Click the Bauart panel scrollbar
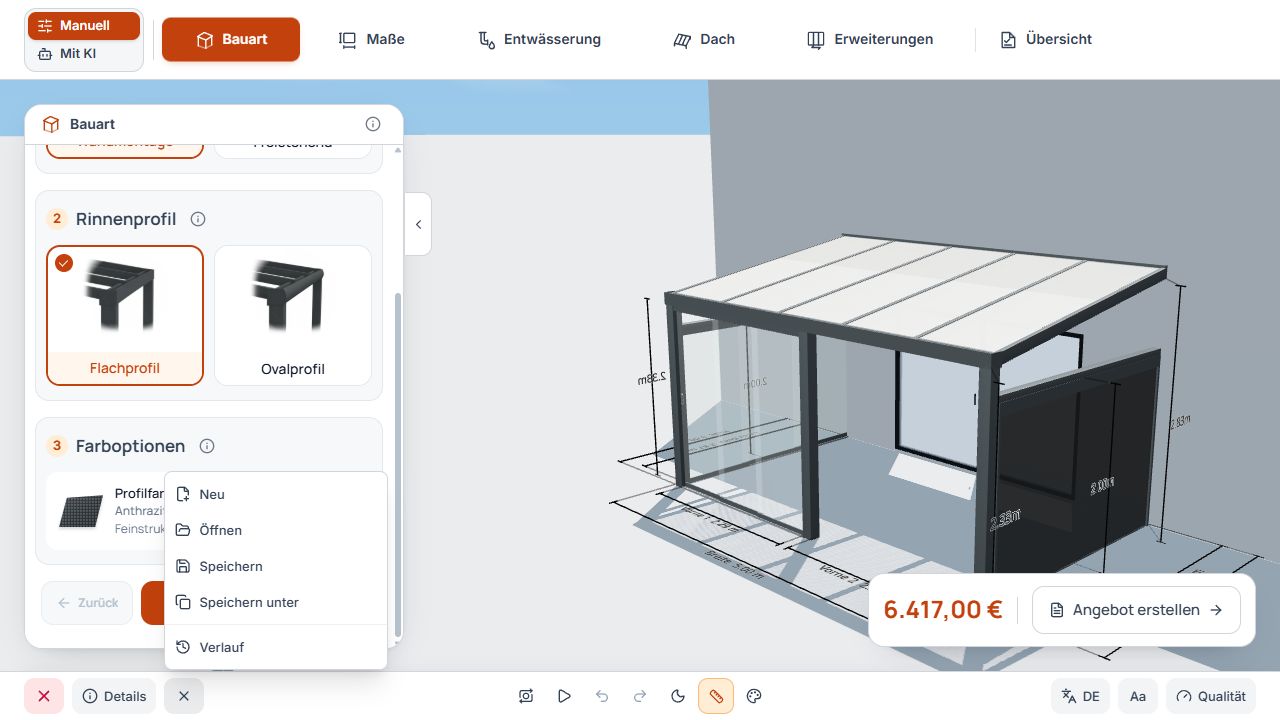This screenshot has width=1280, height=720. tap(398, 465)
